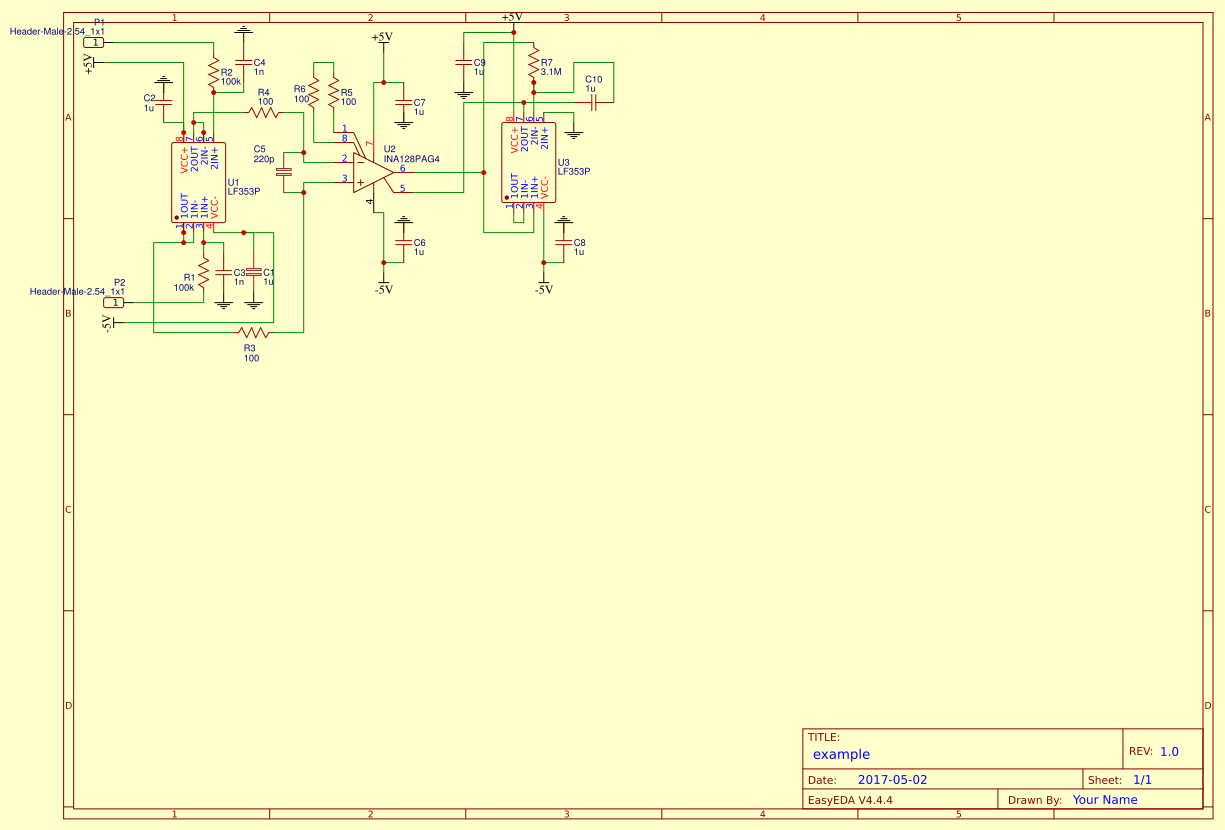Click the LF353P text beside U1
Image resolution: width=1225 pixels, height=830 pixels.
(x=243, y=191)
